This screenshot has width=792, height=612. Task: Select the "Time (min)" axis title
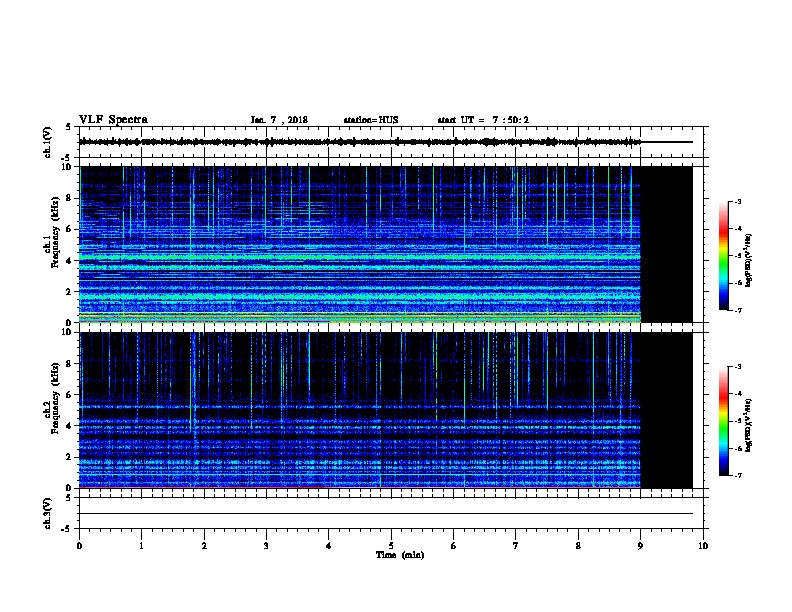tap(400, 555)
